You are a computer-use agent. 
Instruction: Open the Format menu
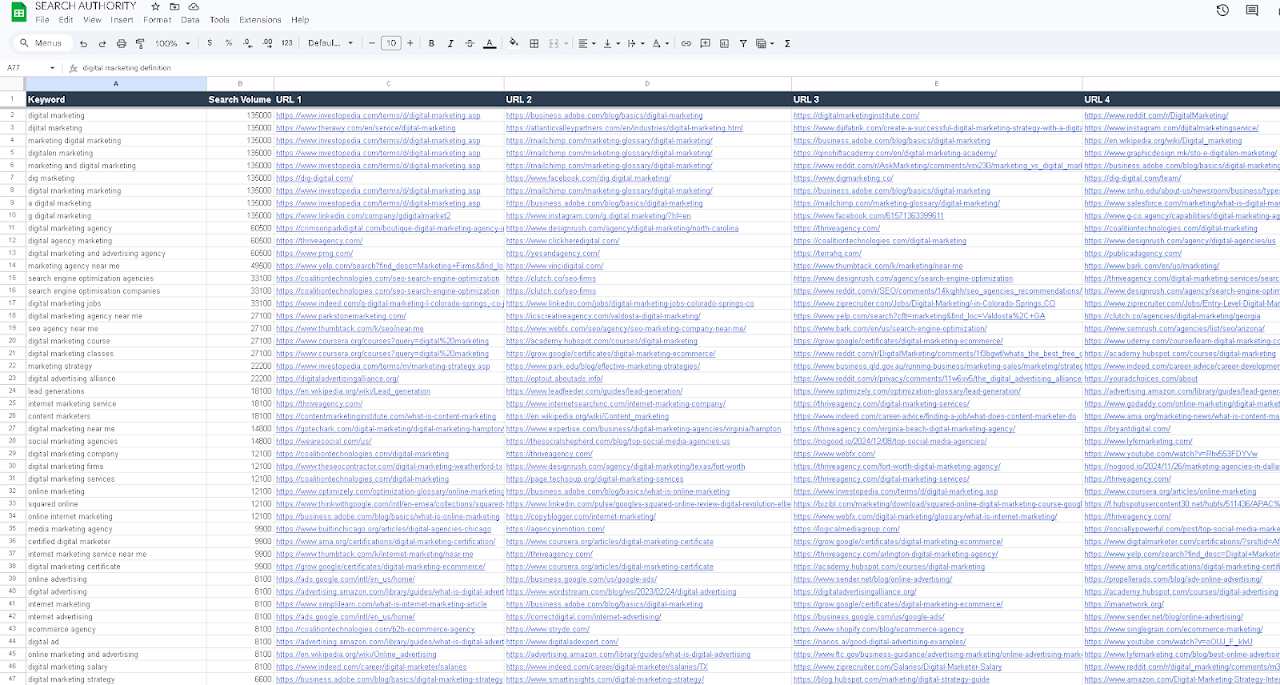click(x=157, y=20)
